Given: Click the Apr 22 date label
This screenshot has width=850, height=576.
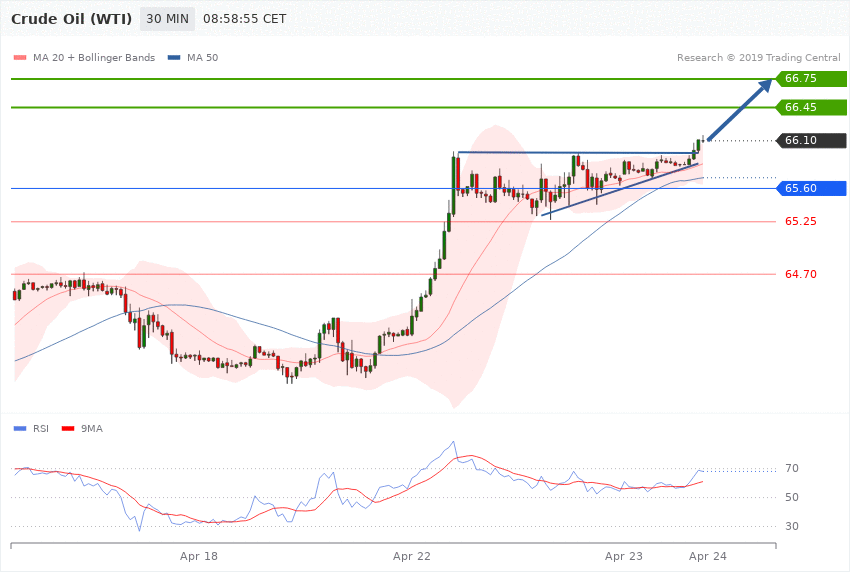Looking at the screenshot, I should click(x=412, y=556).
